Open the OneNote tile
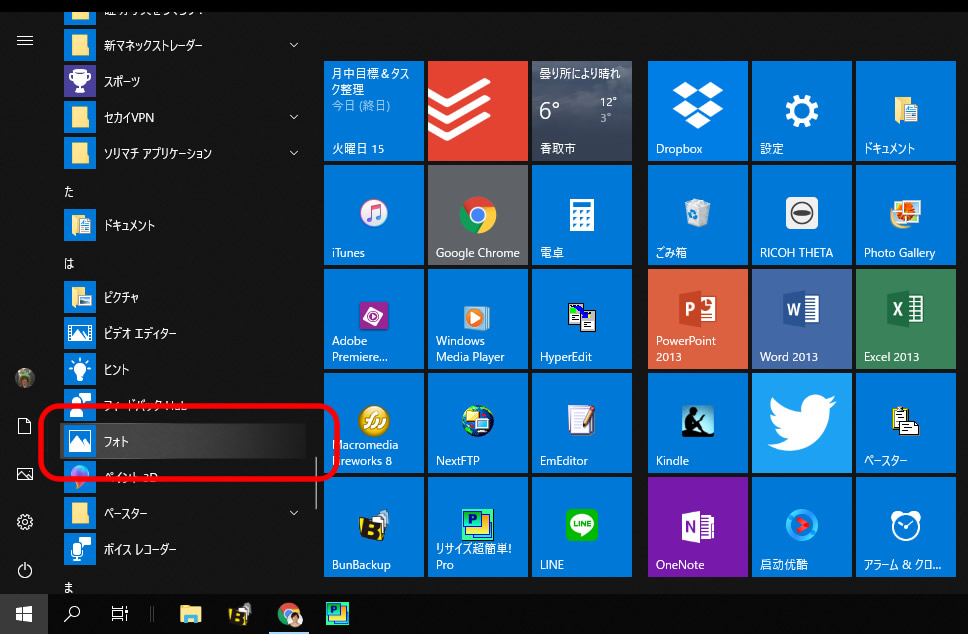The width and height of the screenshot is (968, 634). (x=697, y=527)
